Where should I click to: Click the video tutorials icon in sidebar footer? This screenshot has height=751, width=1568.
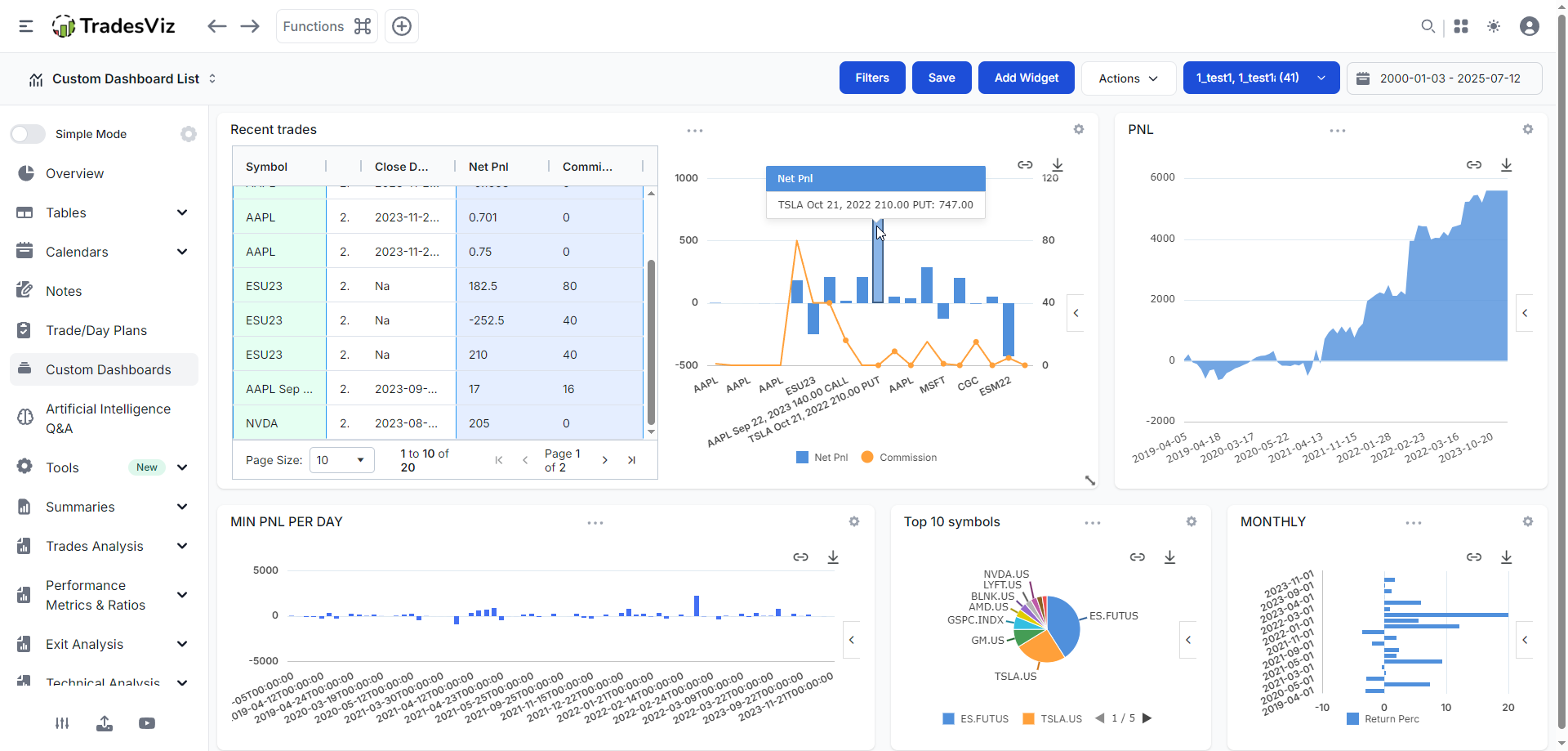pyautogui.click(x=147, y=723)
